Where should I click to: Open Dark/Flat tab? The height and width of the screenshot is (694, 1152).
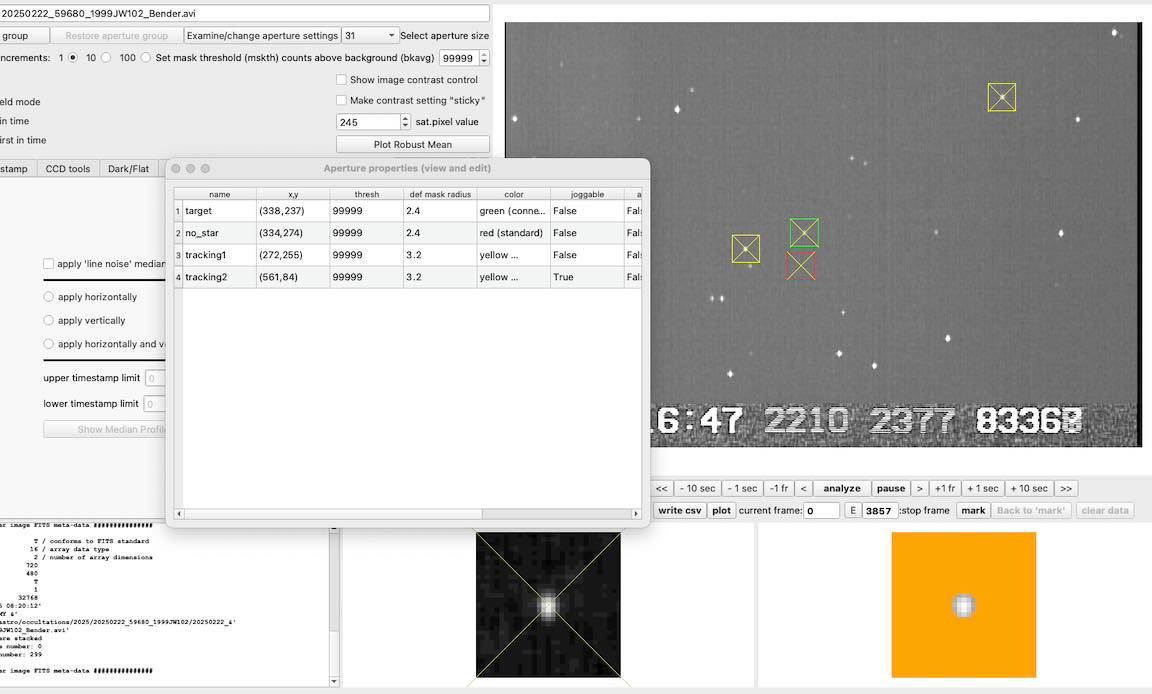pos(129,169)
